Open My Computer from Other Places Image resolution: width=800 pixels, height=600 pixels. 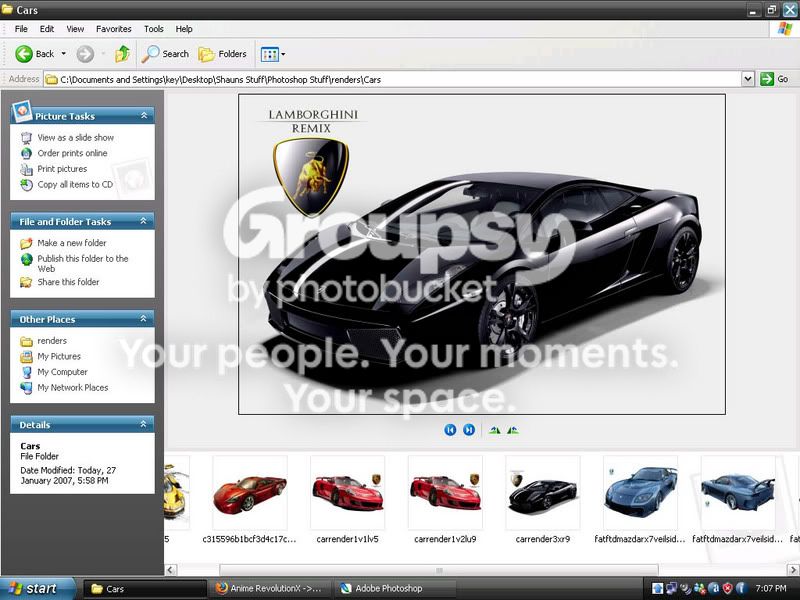(62, 372)
